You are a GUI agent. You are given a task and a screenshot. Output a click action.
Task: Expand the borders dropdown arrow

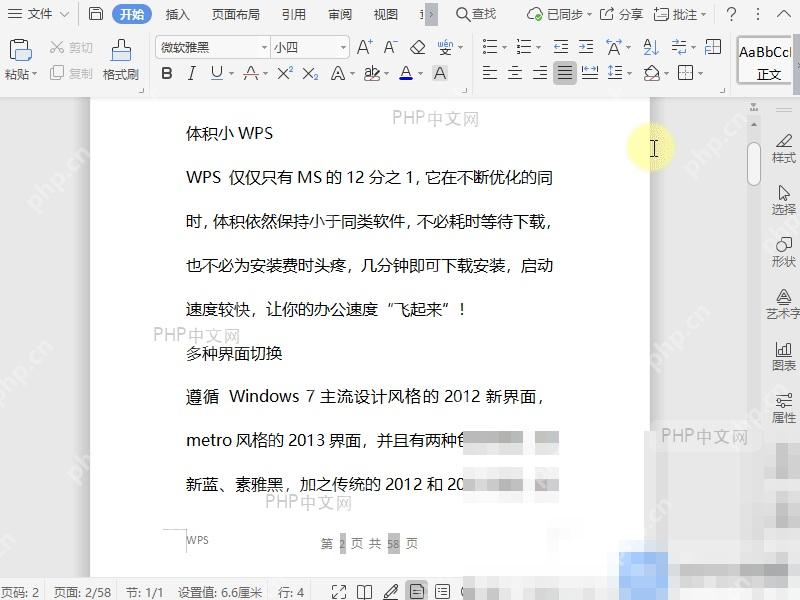pyautogui.click(x=701, y=74)
